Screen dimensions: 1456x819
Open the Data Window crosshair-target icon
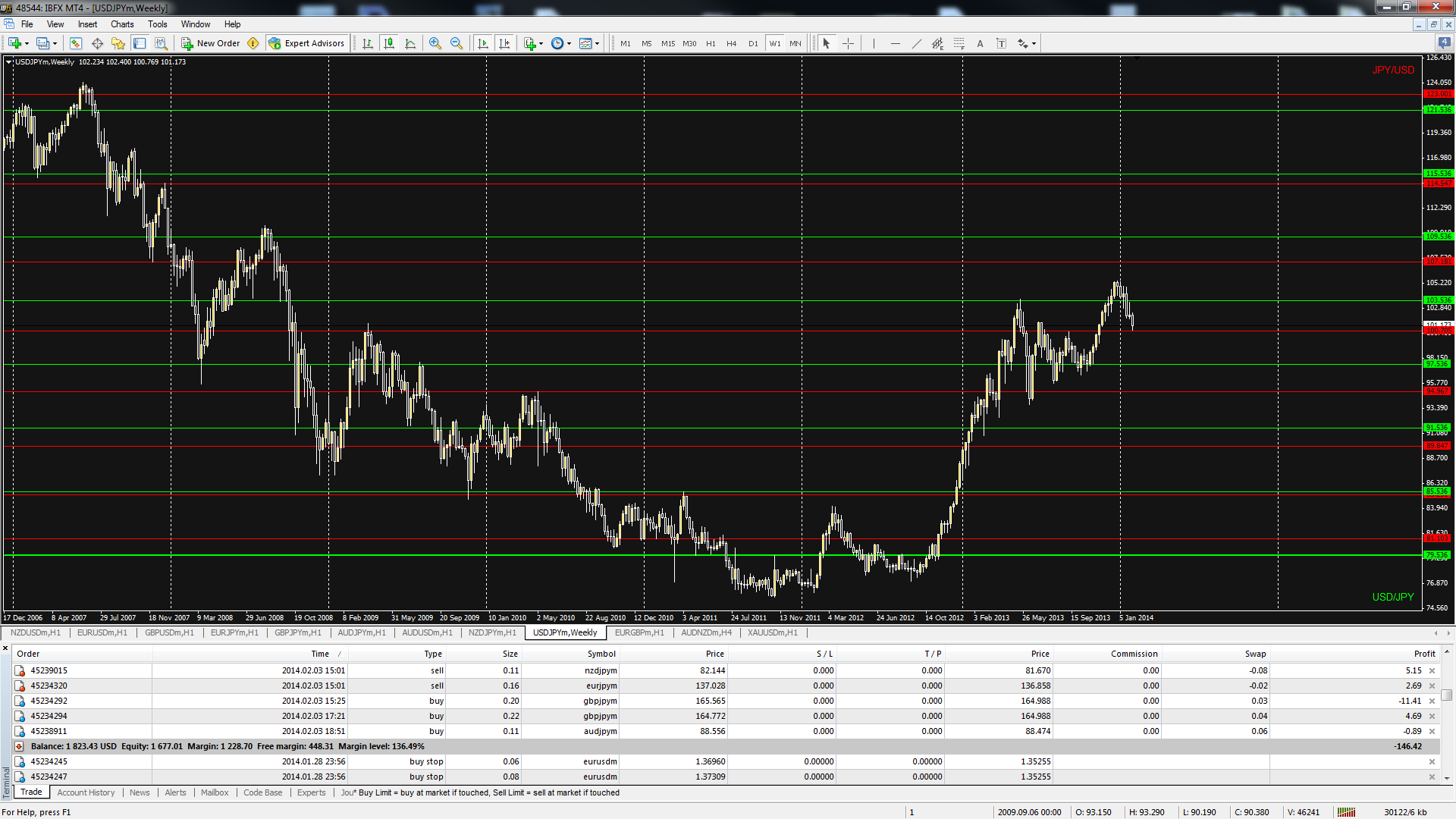tap(97, 43)
